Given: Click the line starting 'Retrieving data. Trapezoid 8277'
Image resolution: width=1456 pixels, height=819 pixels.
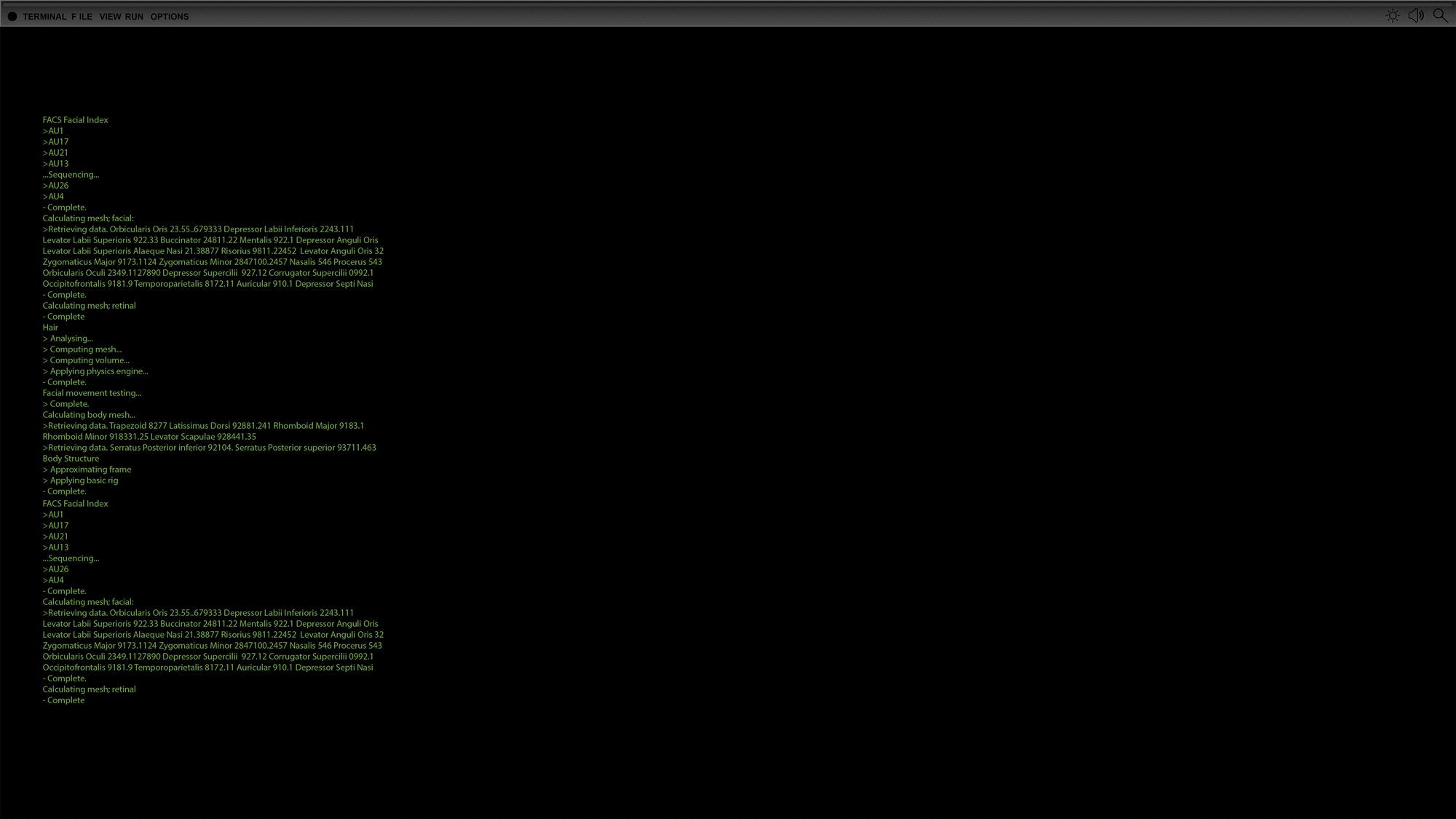Looking at the screenshot, I should pos(203,426).
